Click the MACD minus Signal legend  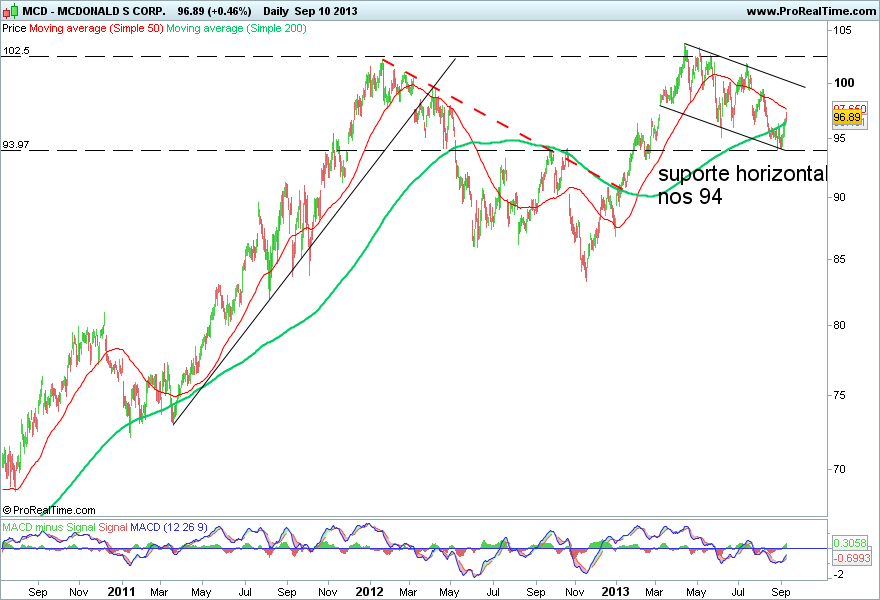(49, 528)
